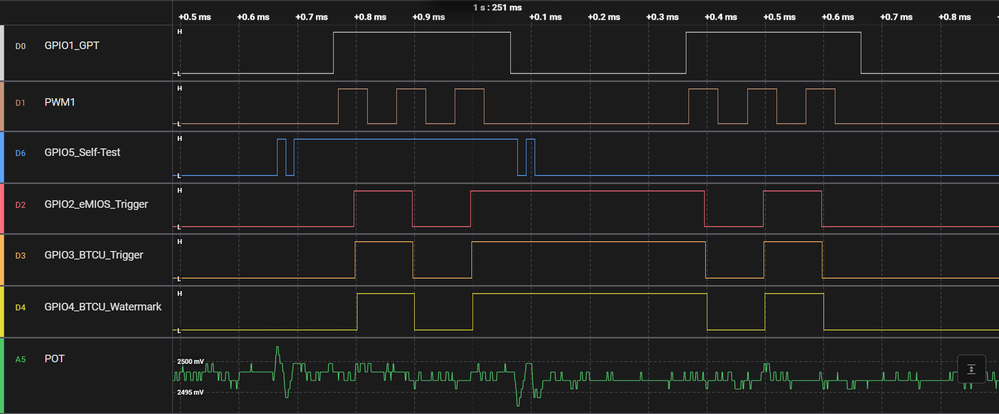Select the POT analog channel label
999x414 pixels.
pyautogui.click(x=54, y=359)
